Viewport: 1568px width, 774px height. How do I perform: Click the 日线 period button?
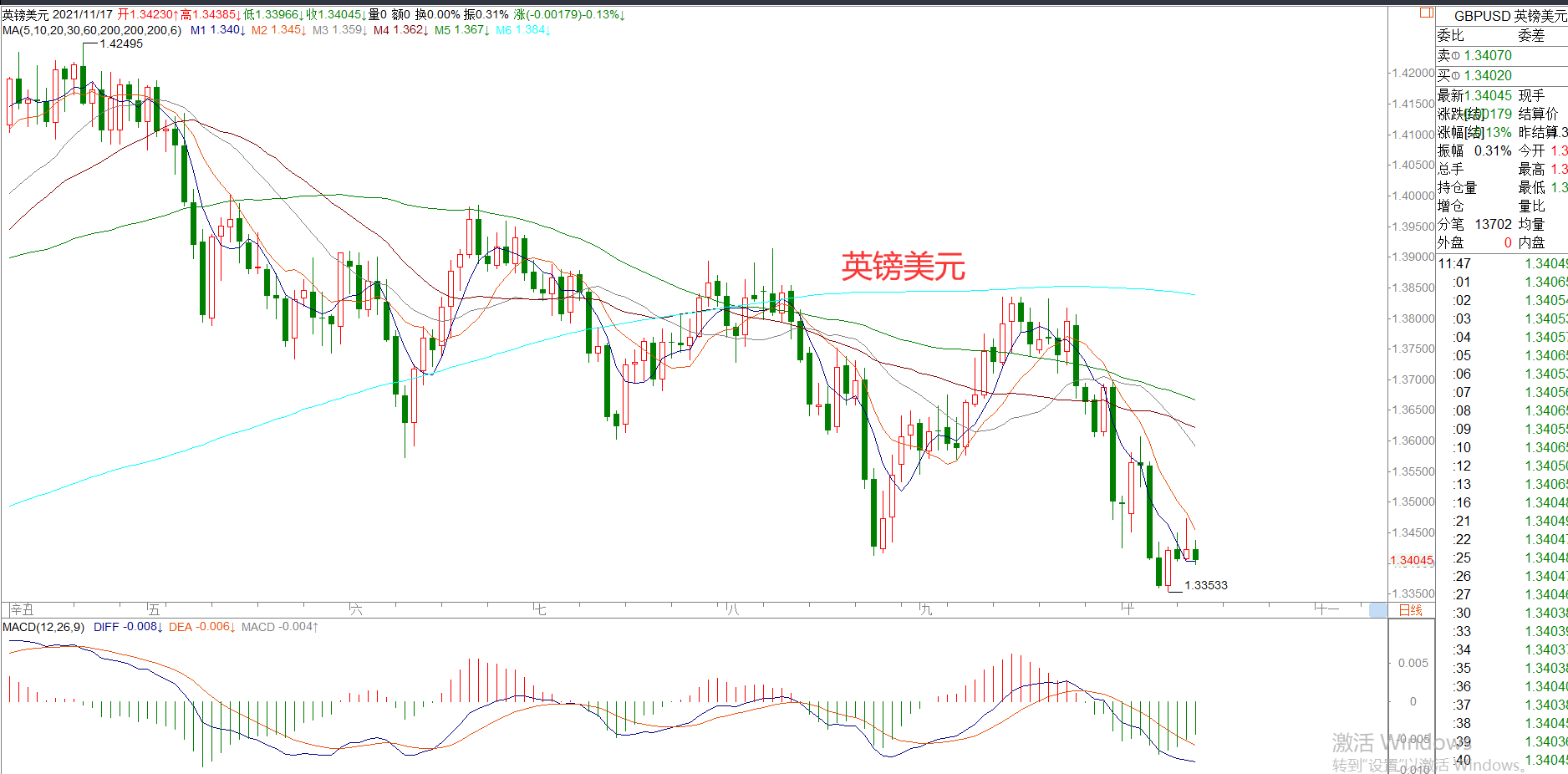[x=1411, y=610]
